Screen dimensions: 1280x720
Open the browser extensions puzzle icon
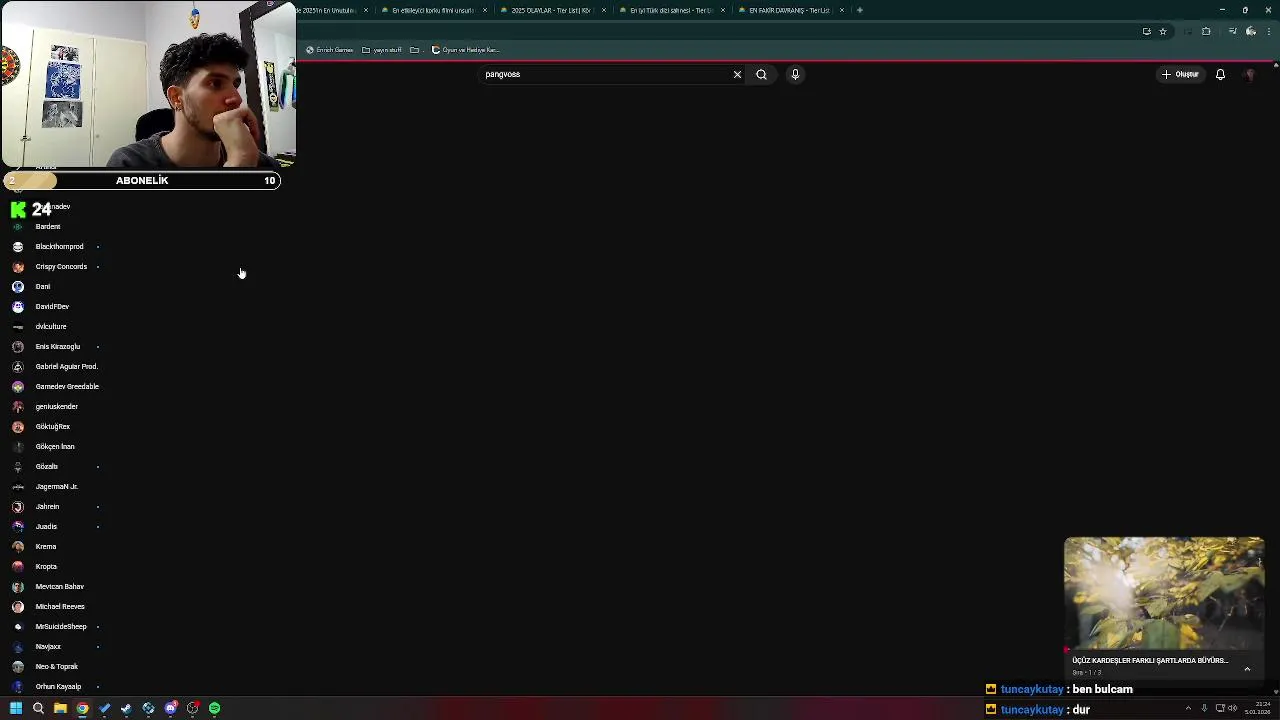tap(1206, 31)
